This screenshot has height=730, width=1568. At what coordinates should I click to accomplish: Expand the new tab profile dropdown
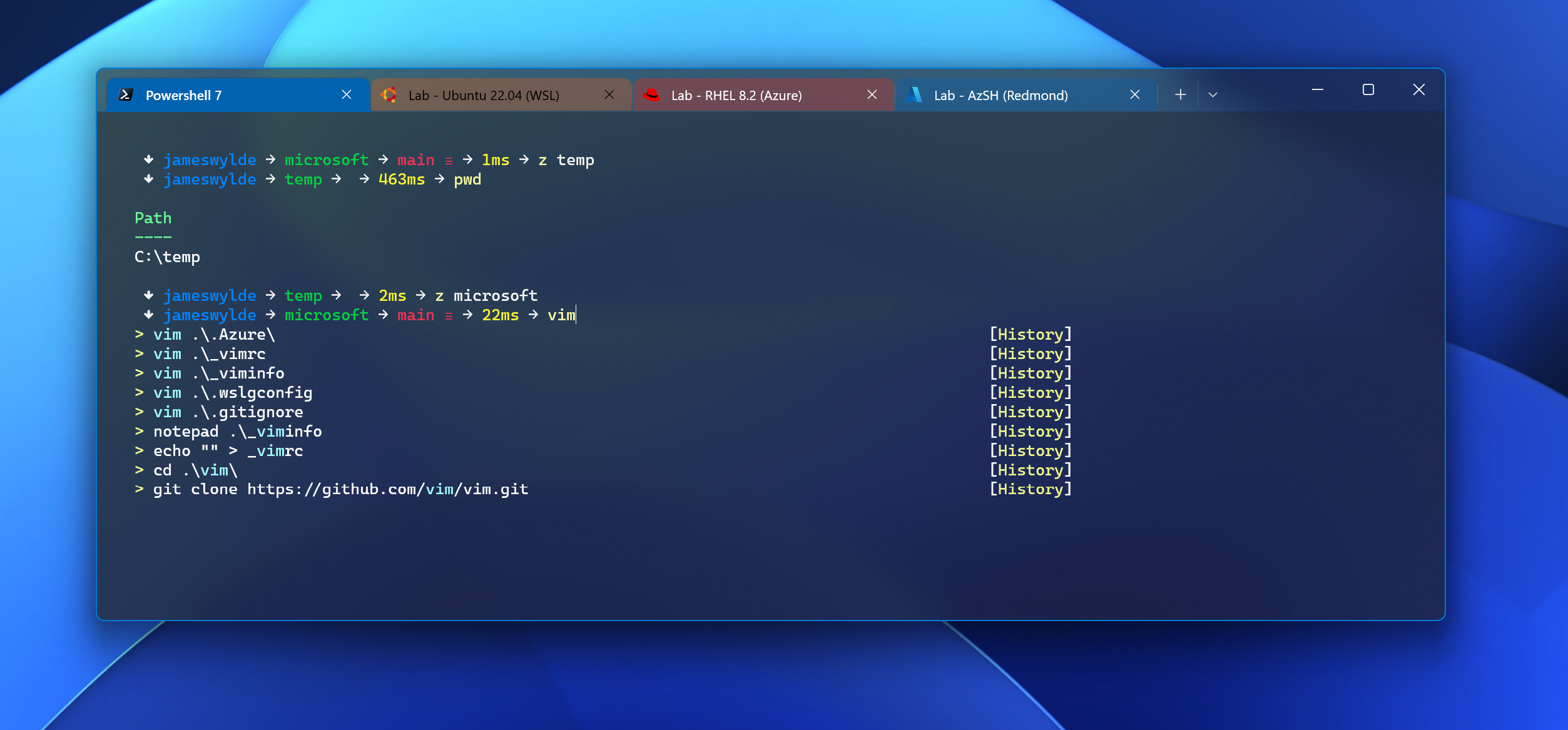pos(1213,94)
